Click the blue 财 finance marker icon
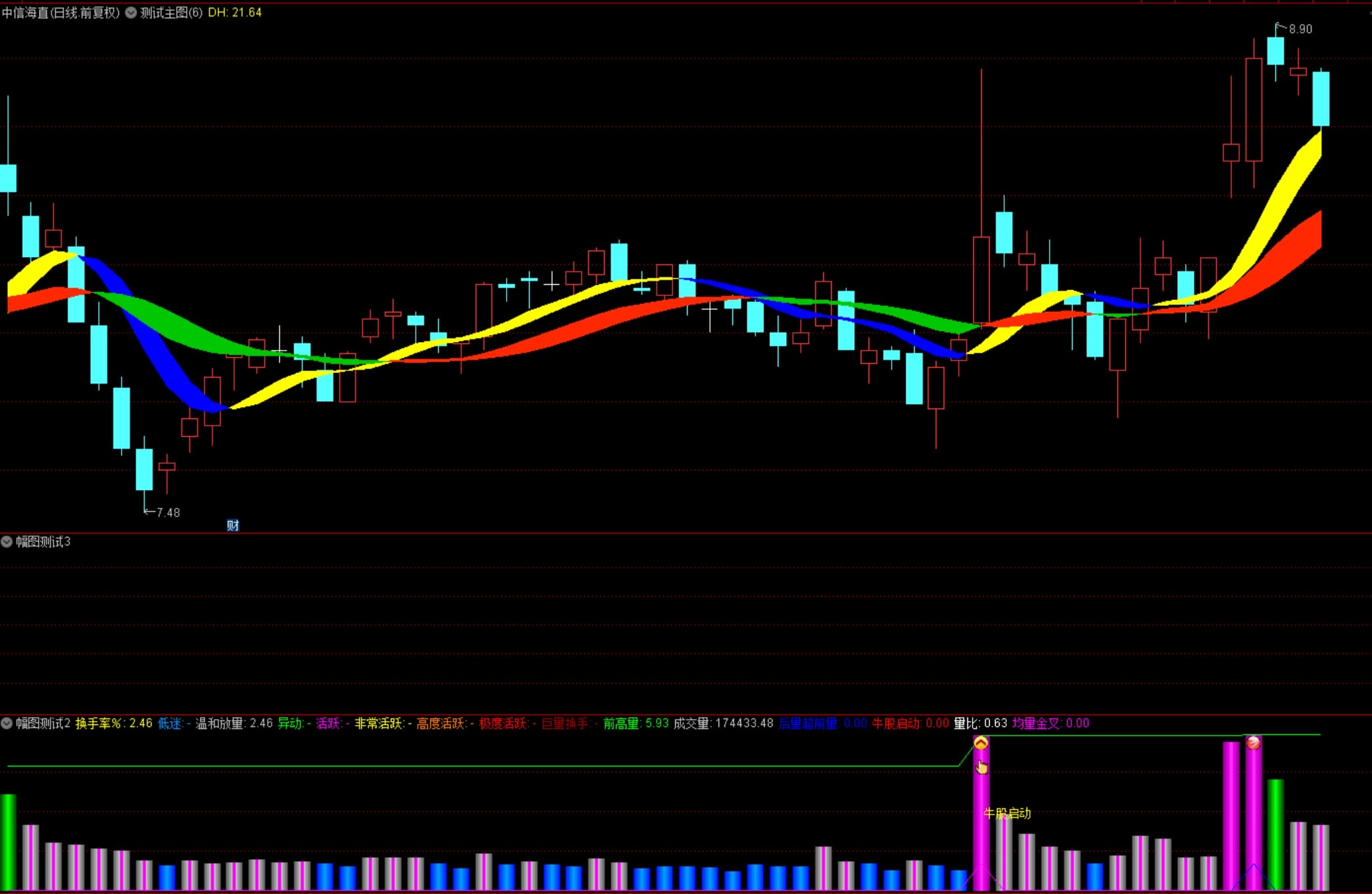This screenshot has height=894, width=1372. point(233,525)
